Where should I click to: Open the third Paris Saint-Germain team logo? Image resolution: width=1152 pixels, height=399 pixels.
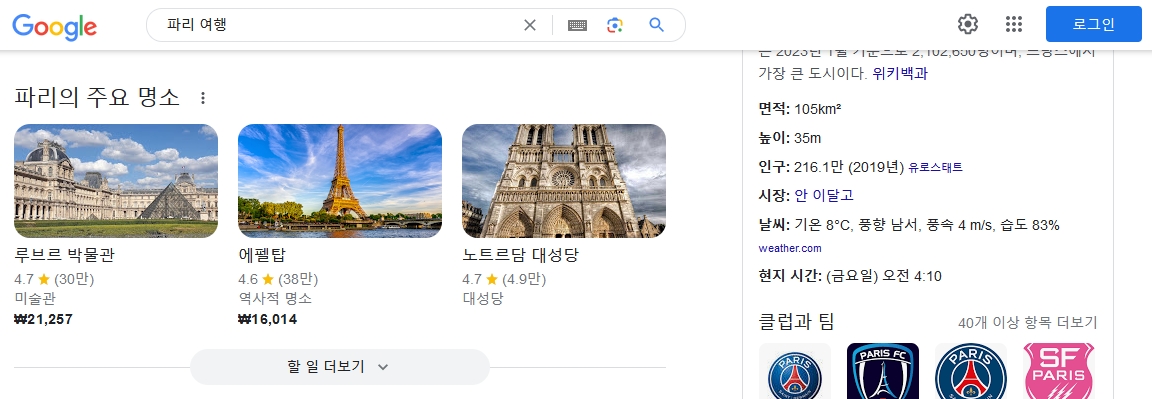pos(971,371)
